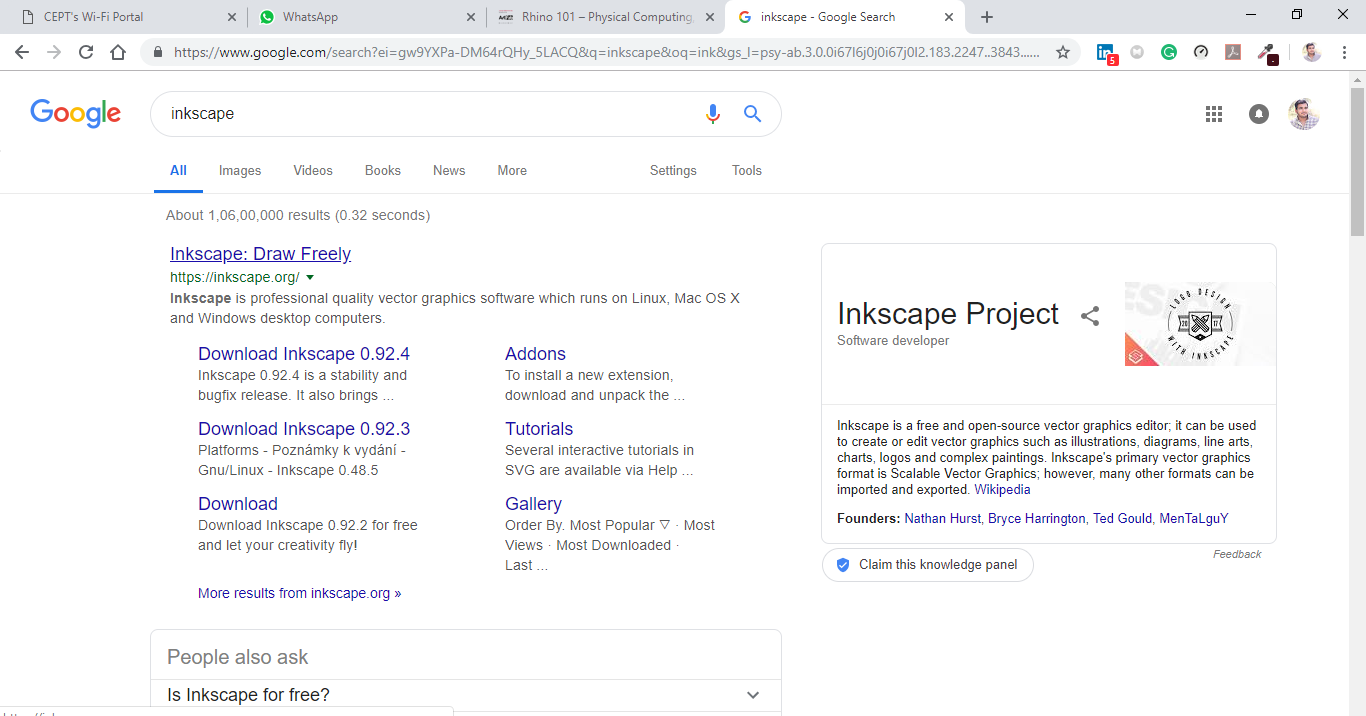Expand the "Is Inkscape for free?" question

pyautogui.click(x=753, y=695)
